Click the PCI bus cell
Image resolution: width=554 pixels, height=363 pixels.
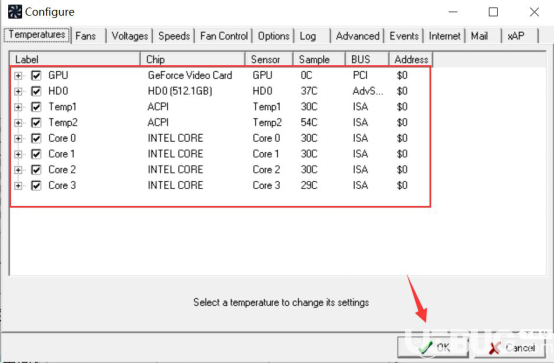click(x=360, y=75)
